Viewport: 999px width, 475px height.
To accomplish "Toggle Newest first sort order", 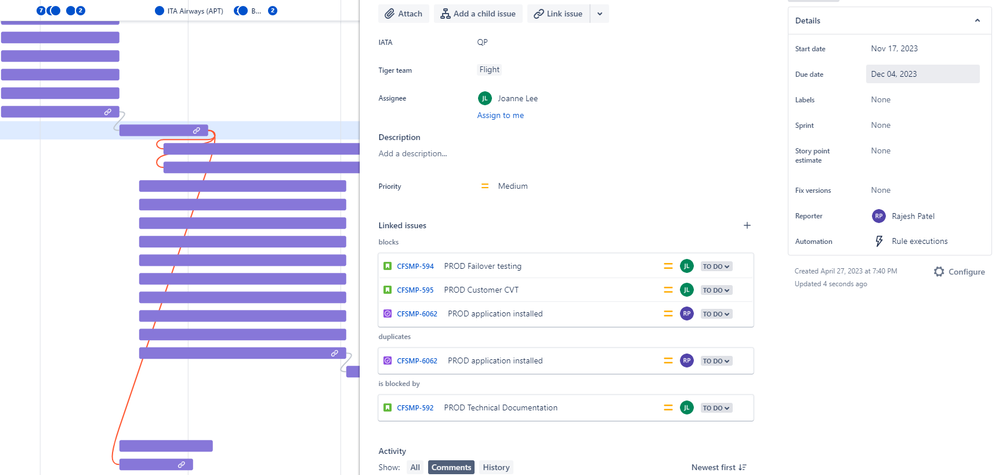I will (719, 467).
